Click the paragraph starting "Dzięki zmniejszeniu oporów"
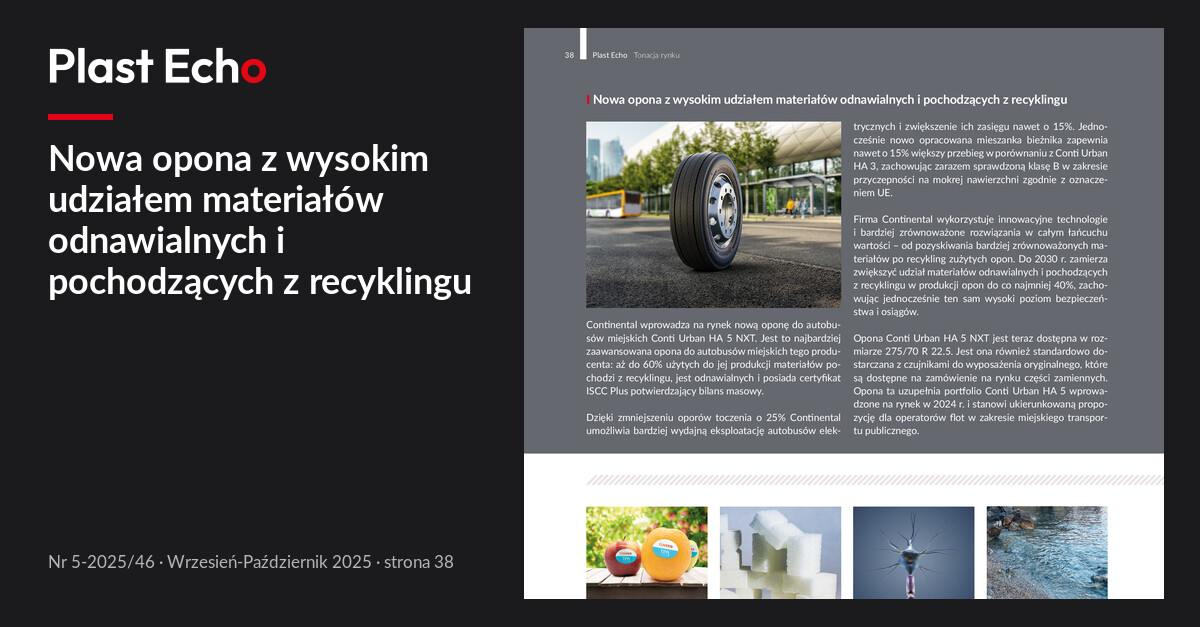This screenshot has width=1200, height=627. tap(713, 424)
